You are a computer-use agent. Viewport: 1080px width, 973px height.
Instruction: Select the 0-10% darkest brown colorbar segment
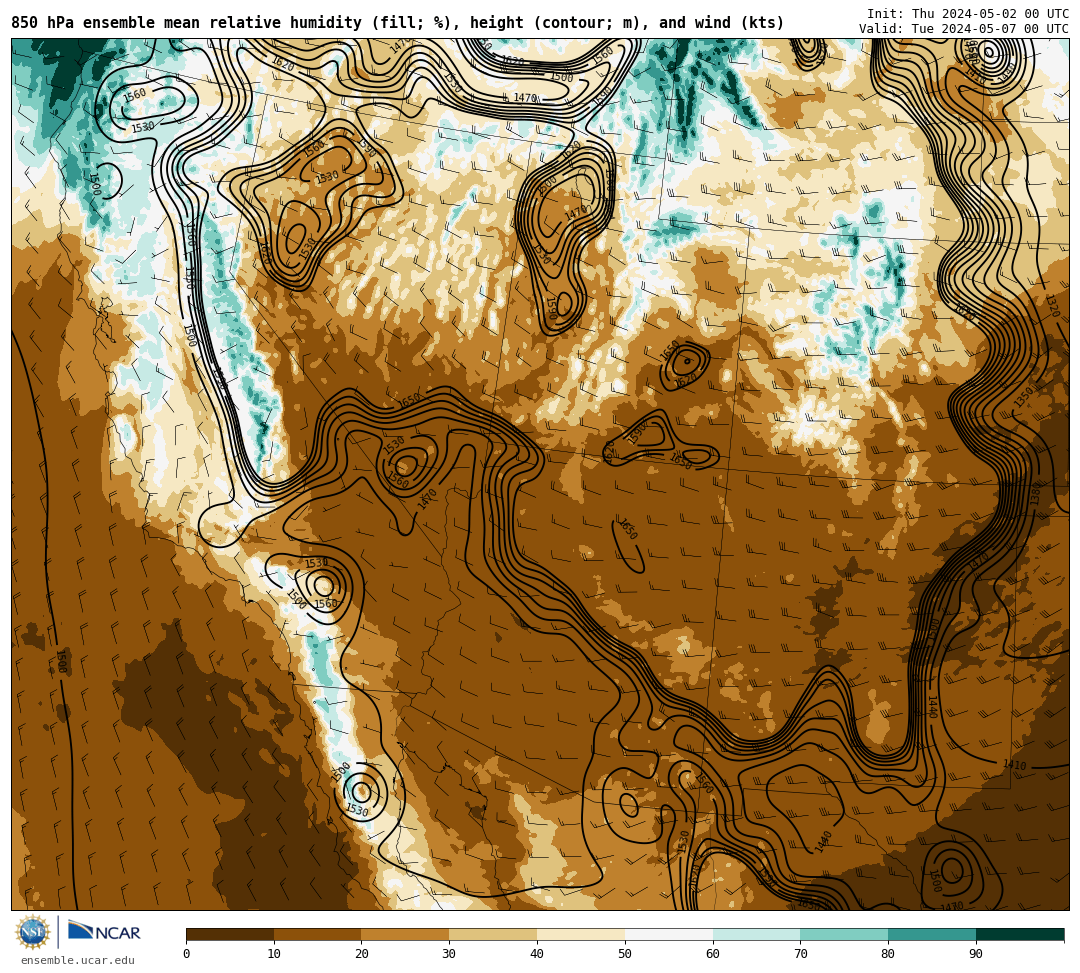point(230,934)
